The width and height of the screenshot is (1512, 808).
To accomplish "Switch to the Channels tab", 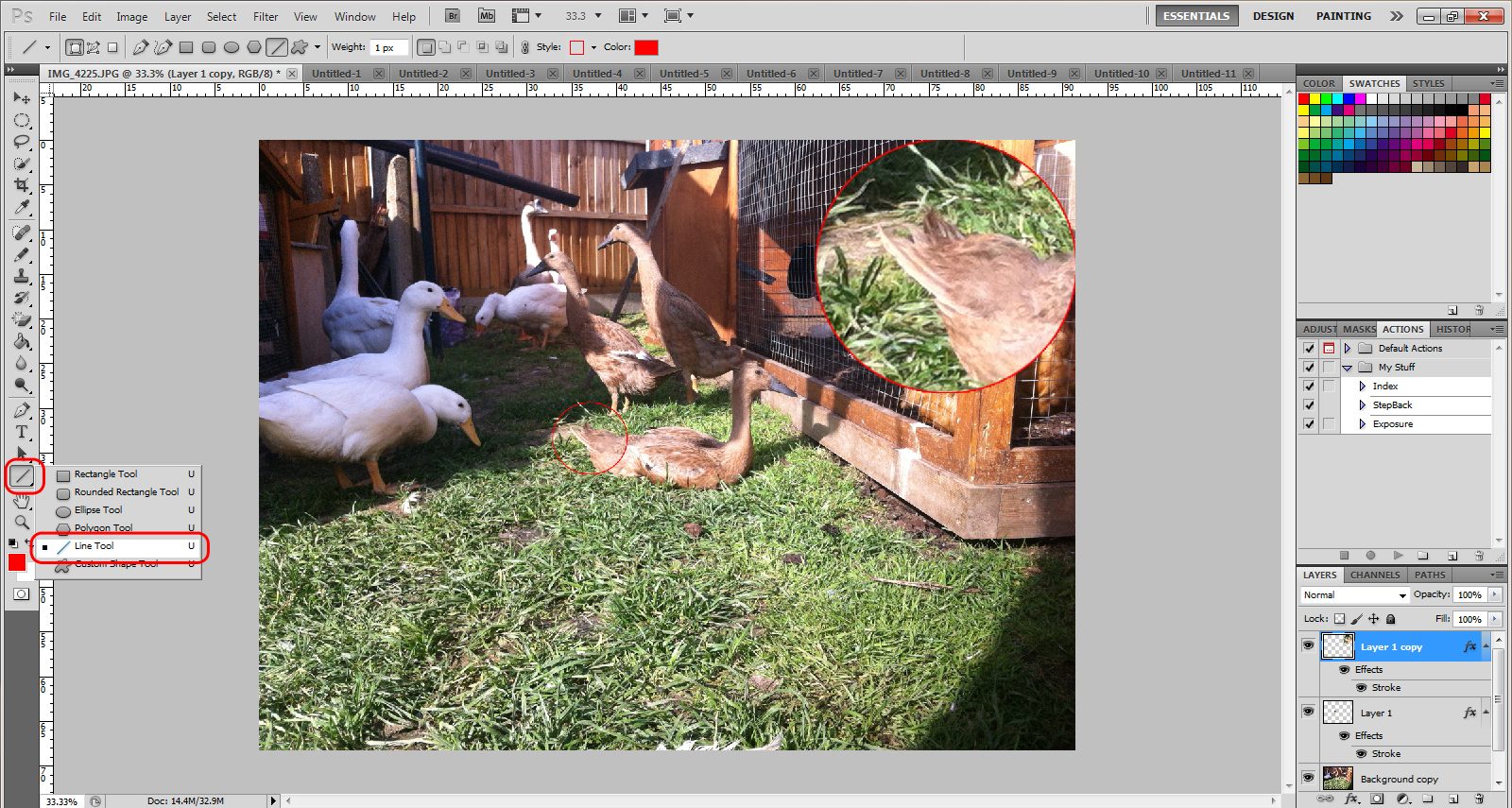I will (x=1374, y=575).
